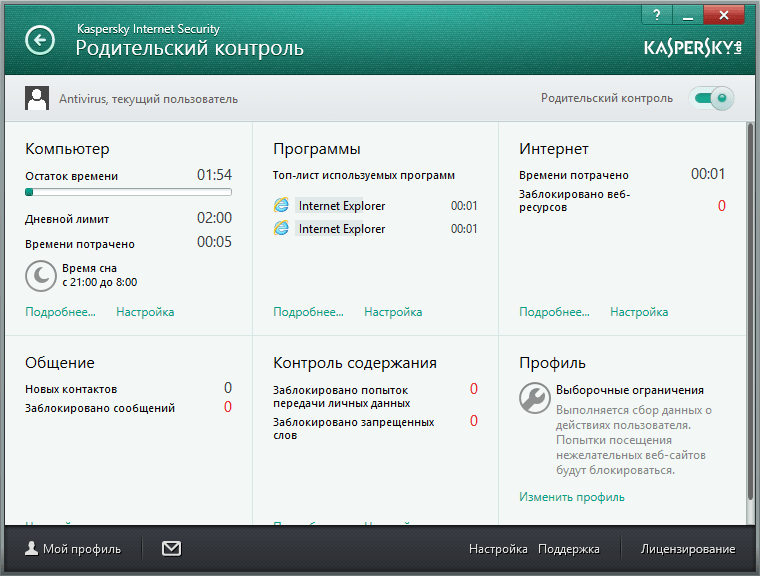This screenshot has height=576, width=760.
Task: Click the Время сна schedule text
Action: click(99, 275)
